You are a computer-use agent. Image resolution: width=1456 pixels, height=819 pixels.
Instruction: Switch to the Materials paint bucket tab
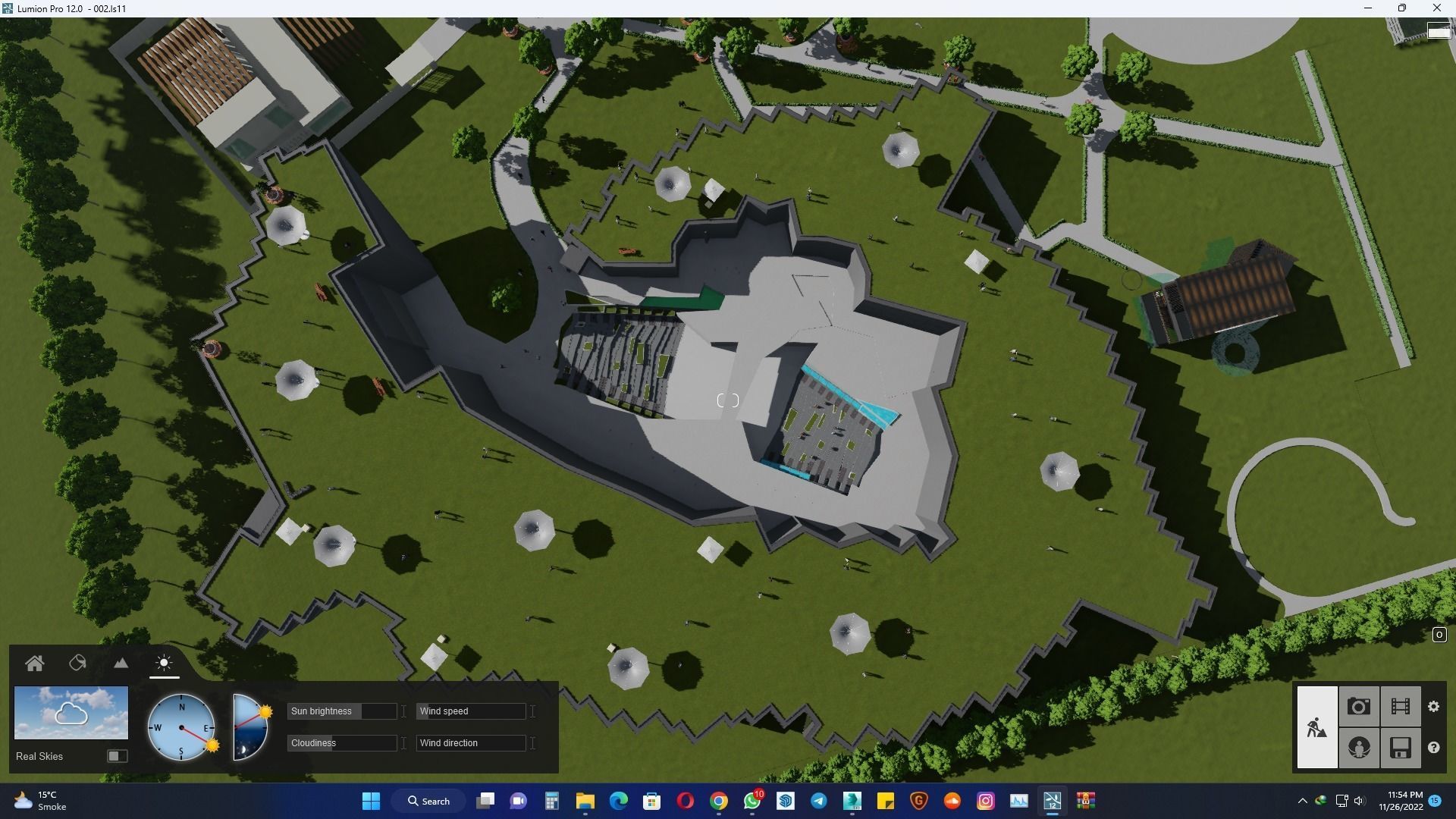coord(77,664)
